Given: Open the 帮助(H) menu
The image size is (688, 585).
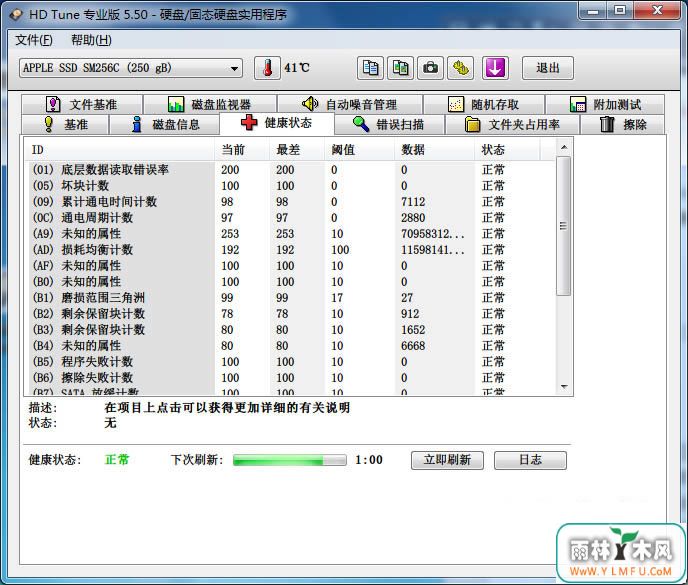Looking at the screenshot, I should pos(91,40).
